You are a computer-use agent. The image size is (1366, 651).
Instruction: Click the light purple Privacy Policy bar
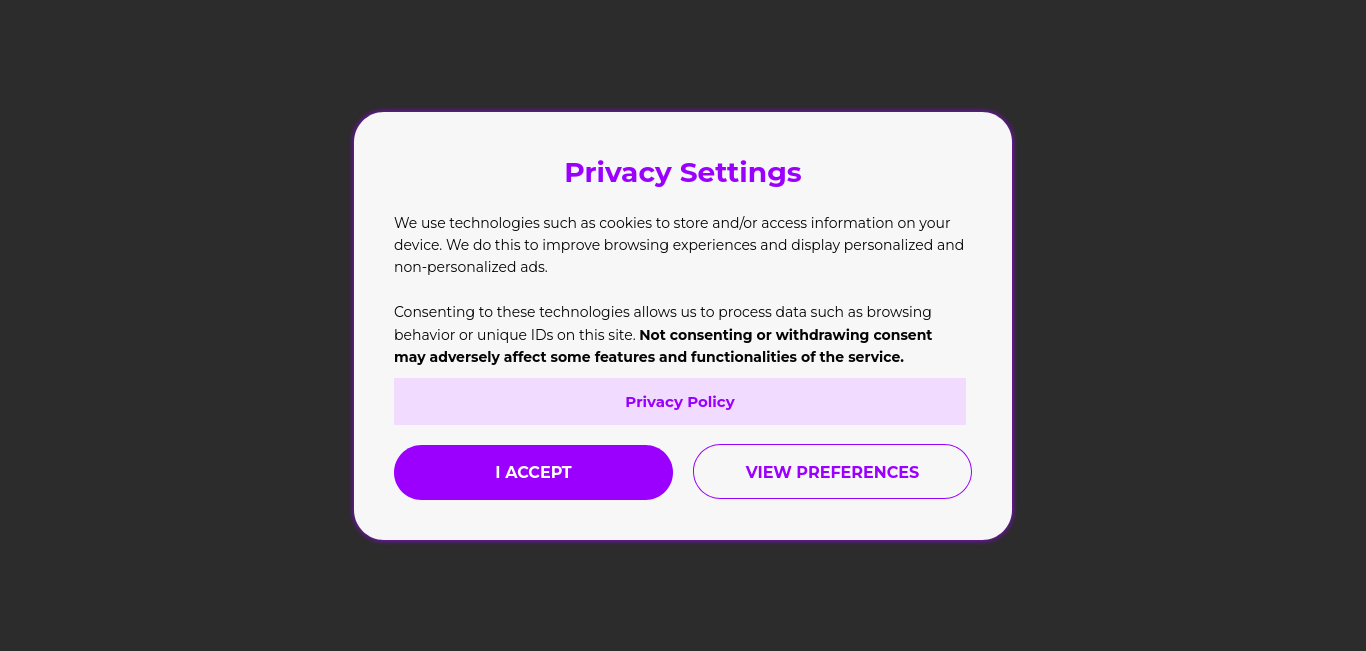pyautogui.click(x=680, y=402)
